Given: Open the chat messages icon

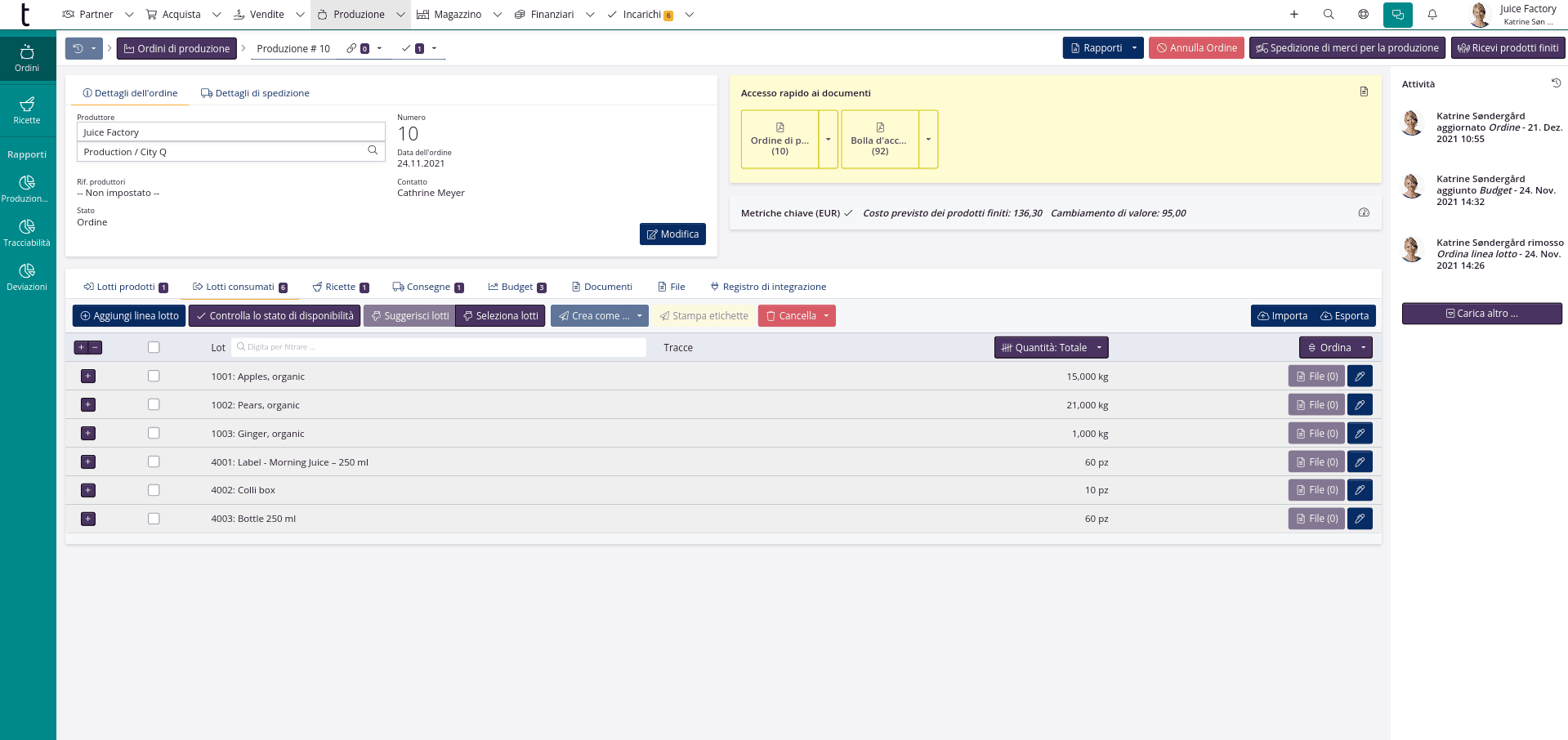Looking at the screenshot, I should point(1397,15).
